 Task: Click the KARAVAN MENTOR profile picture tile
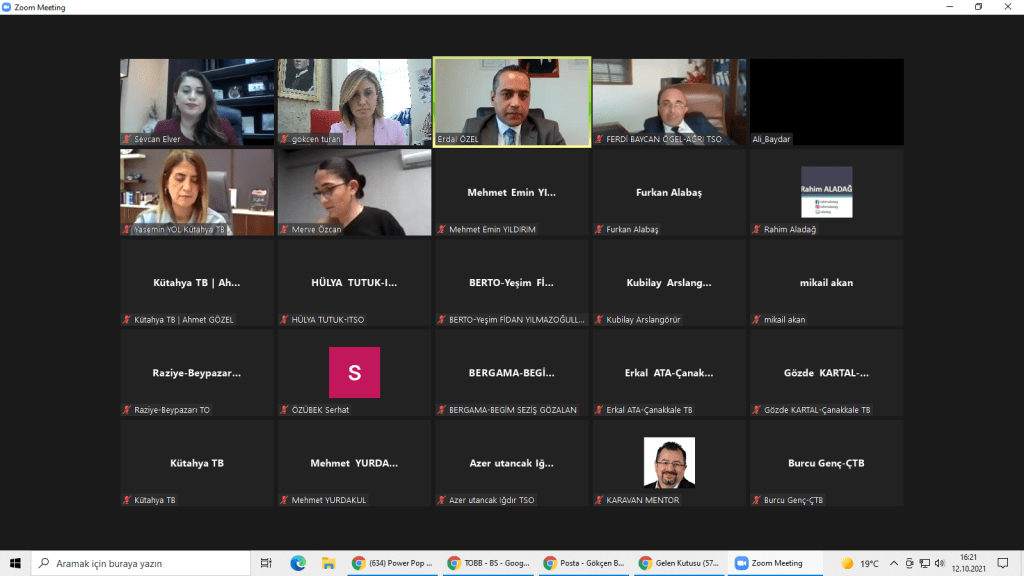point(669,462)
